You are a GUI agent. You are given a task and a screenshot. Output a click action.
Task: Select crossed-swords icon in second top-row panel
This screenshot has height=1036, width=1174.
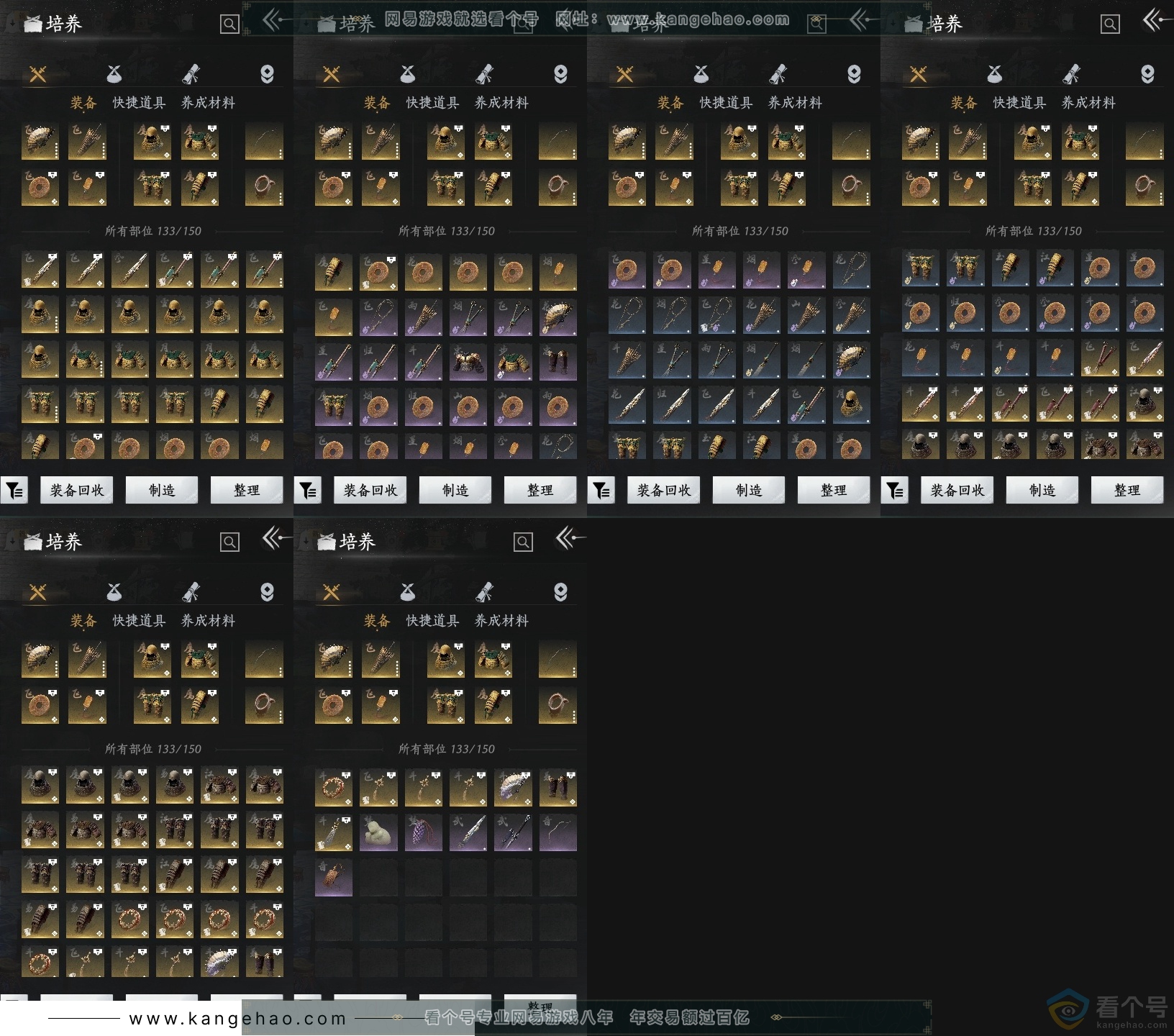[332, 74]
